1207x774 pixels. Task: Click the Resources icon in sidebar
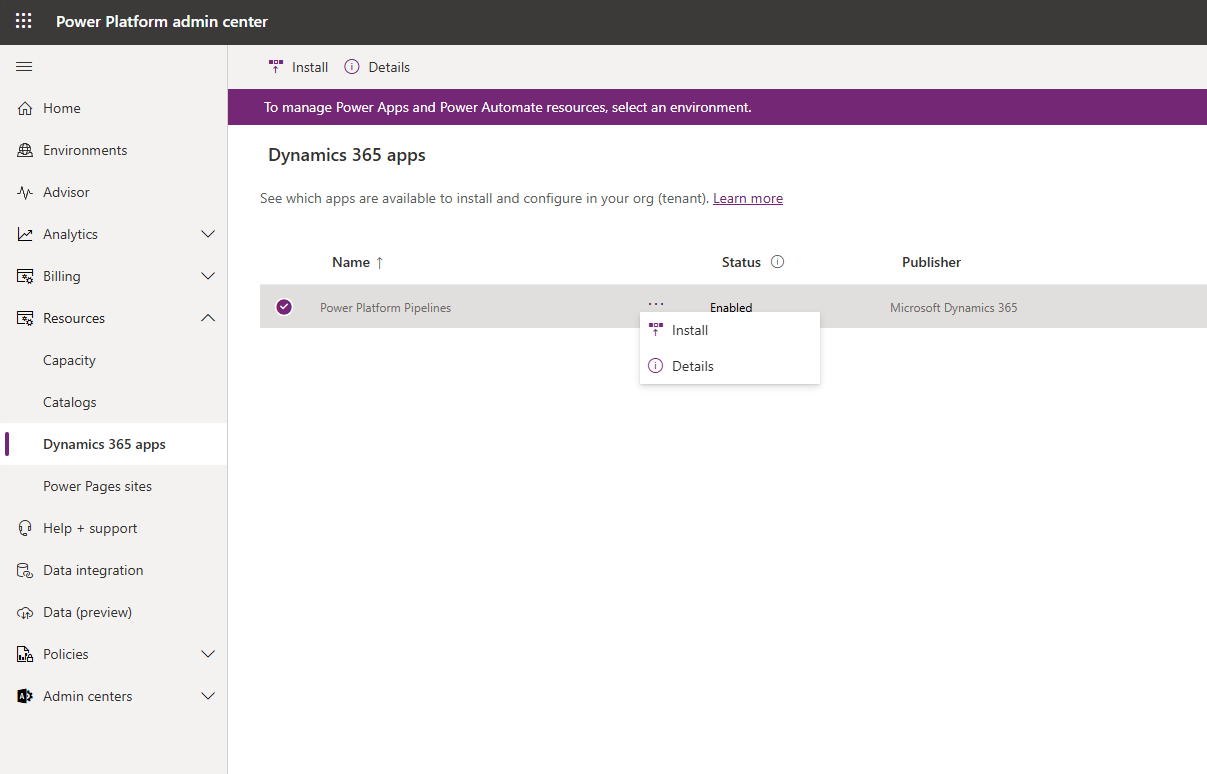tap(25, 318)
